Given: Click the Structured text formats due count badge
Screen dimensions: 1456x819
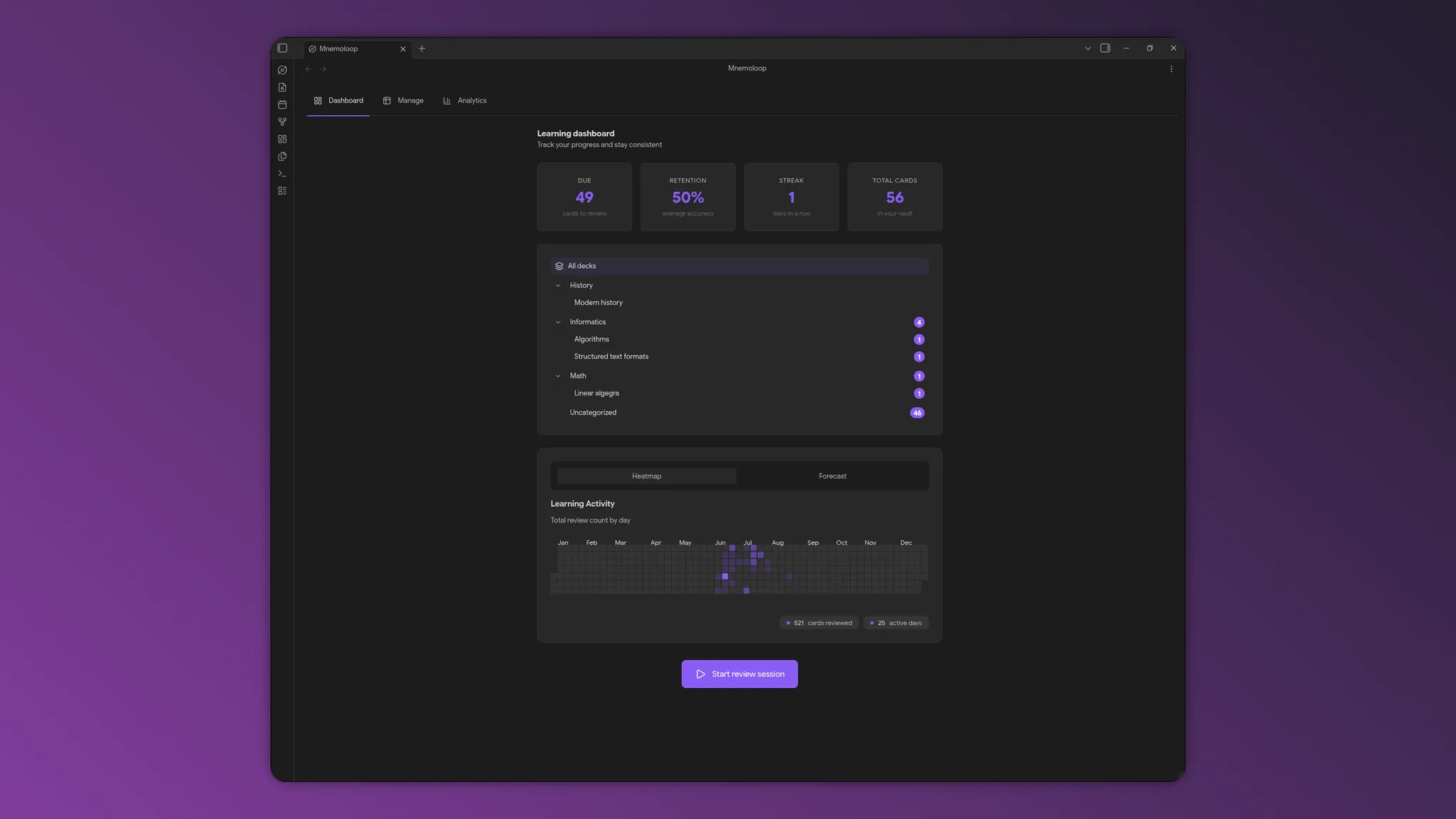Looking at the screenshot, I should [919, 357].
